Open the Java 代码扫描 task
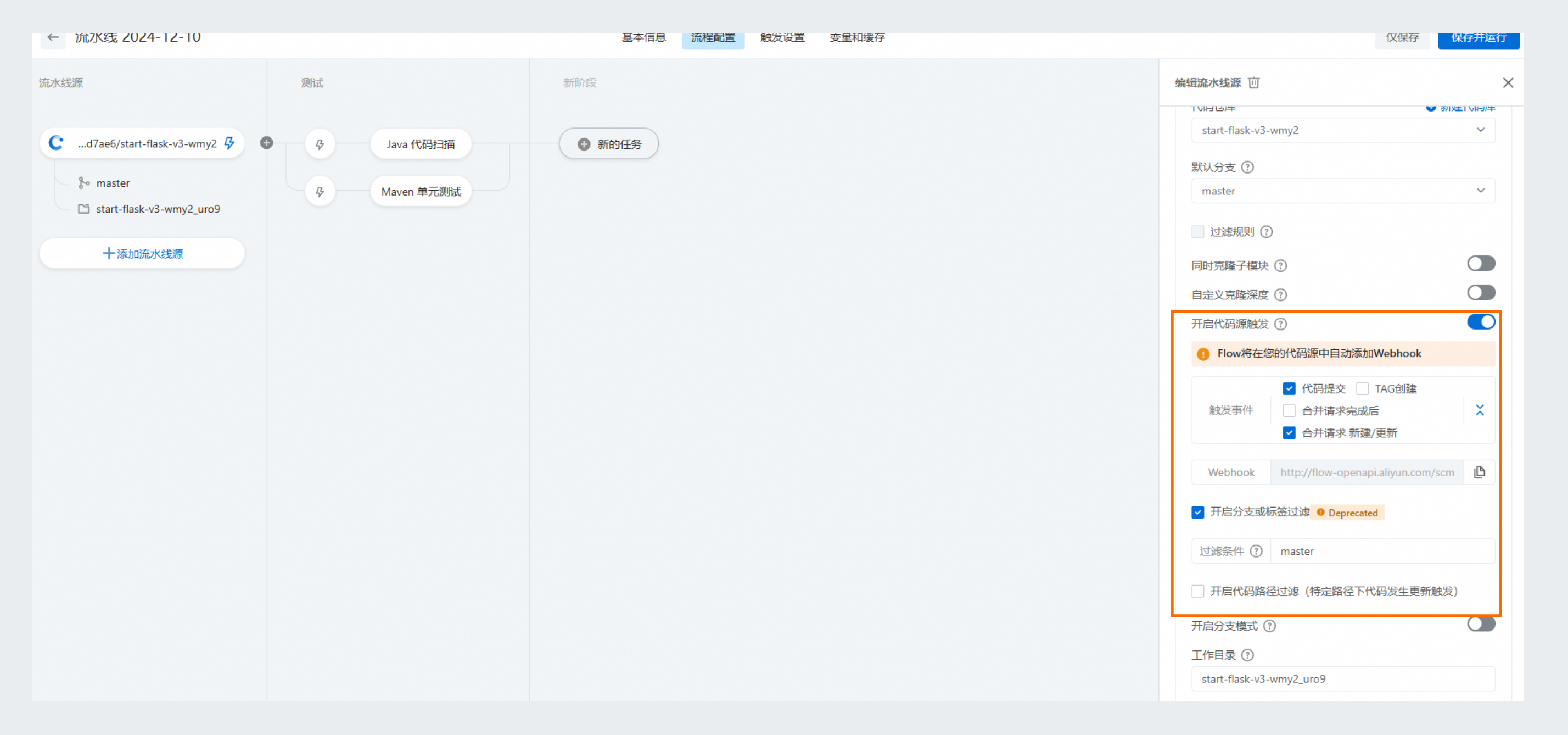Screen dimensions: 1568x735 (x=421, y=144)
